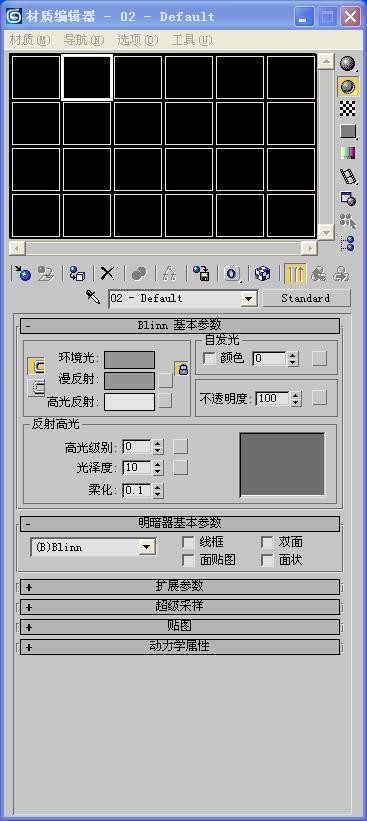
Task: Click the map button beside 高光反射
Action: pyautogui.click(x=165, y=401)
